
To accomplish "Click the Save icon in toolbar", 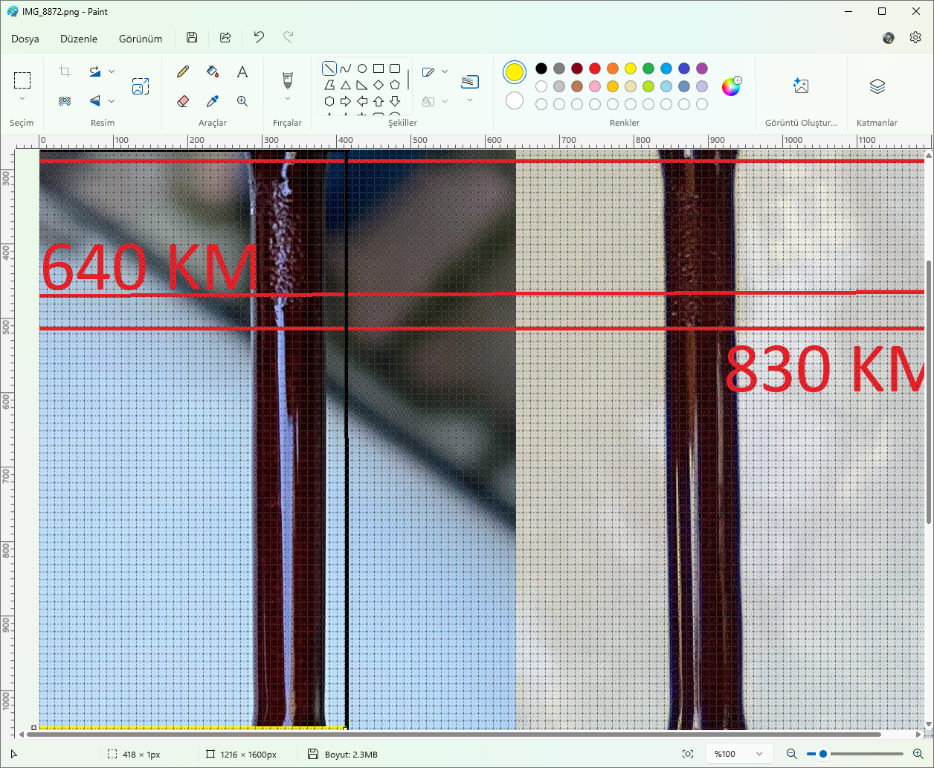I will [x=192, y=38].
